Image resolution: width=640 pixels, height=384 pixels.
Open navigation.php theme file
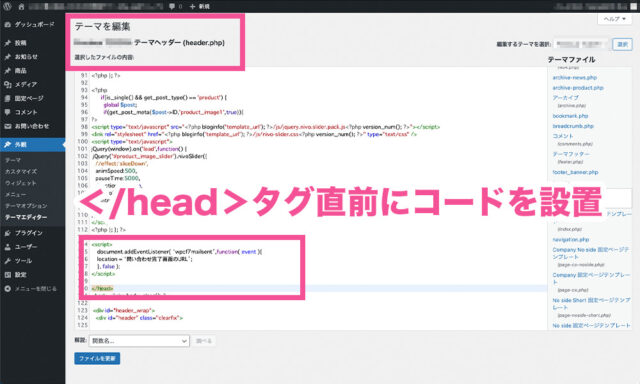571,240
